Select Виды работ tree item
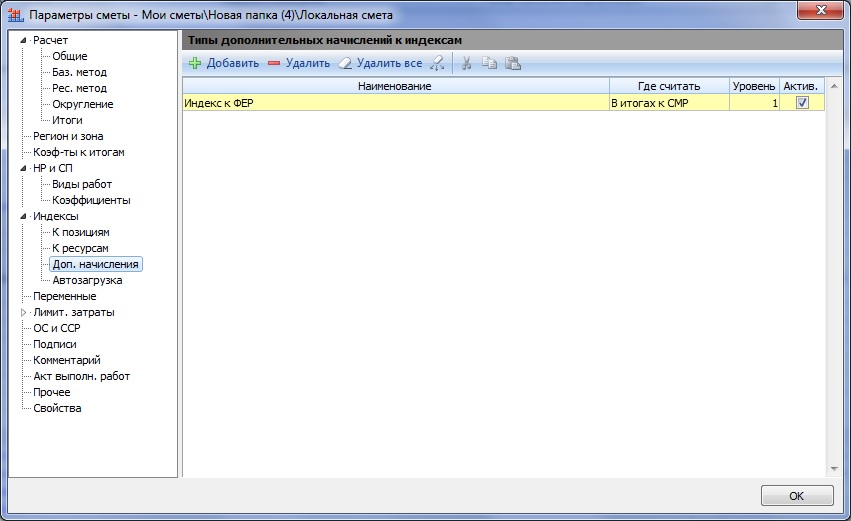851x521 pixels. point(81,184)
